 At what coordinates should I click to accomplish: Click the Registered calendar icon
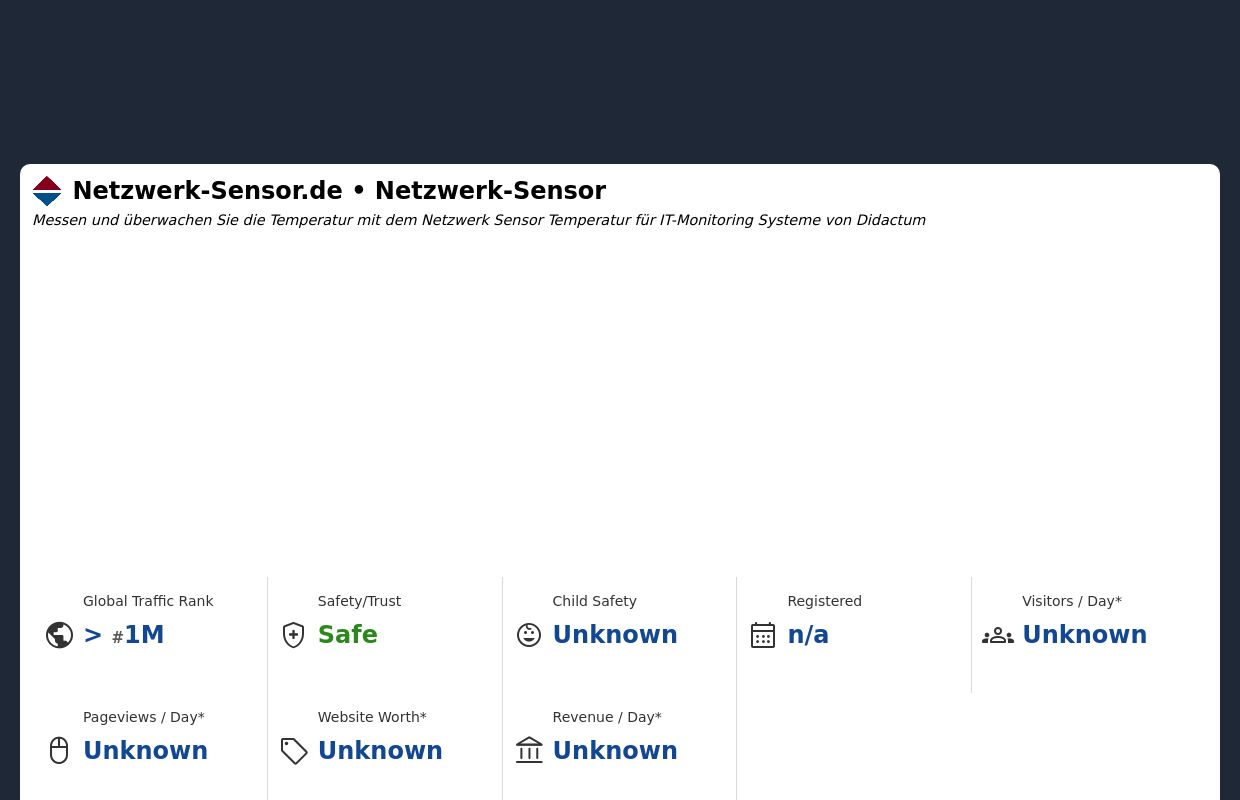click(763, 634)
